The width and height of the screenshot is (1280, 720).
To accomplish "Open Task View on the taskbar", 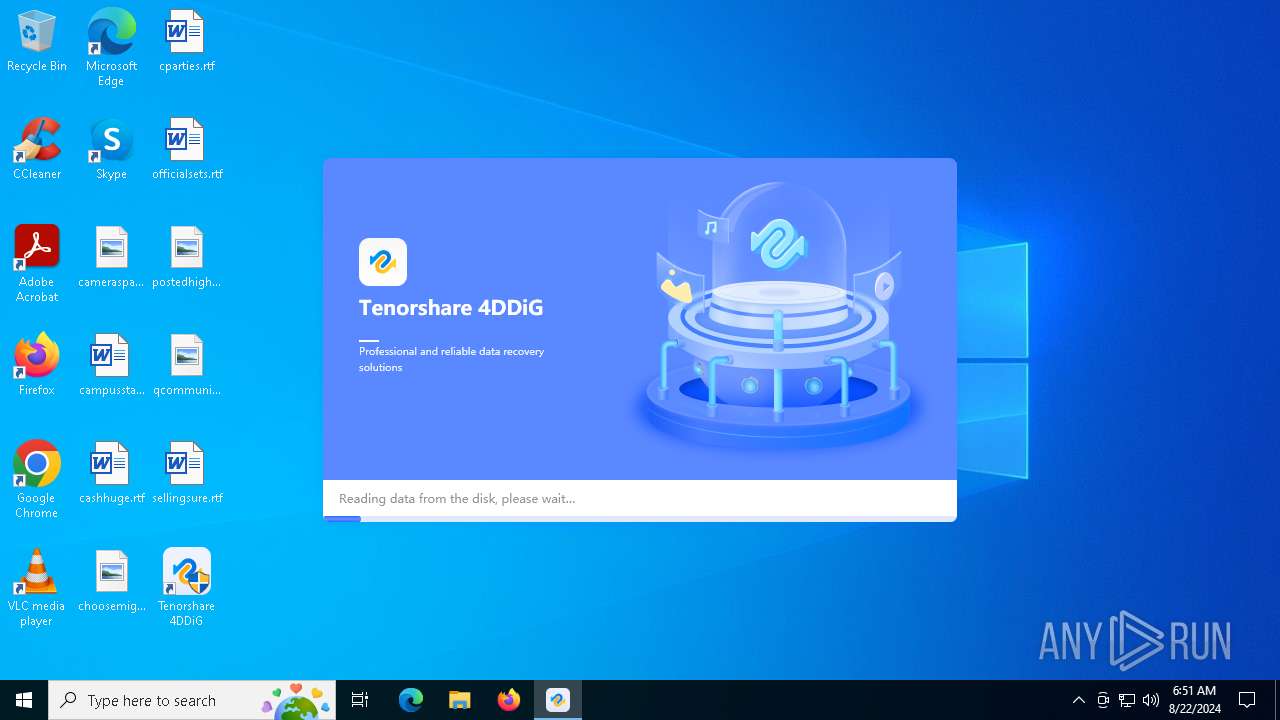I will click(x=360, y=700).
